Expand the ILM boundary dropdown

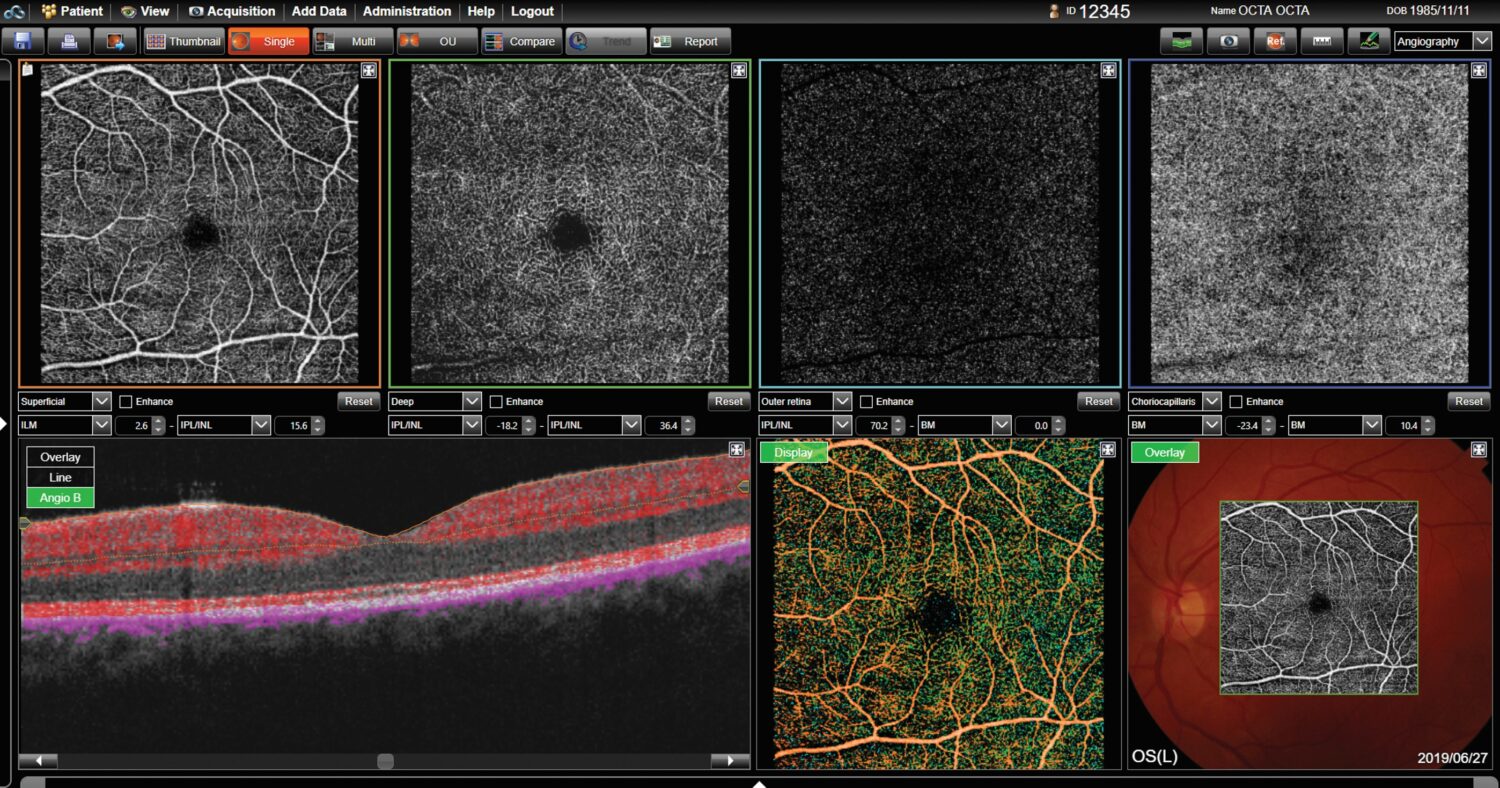coord(101,425)
